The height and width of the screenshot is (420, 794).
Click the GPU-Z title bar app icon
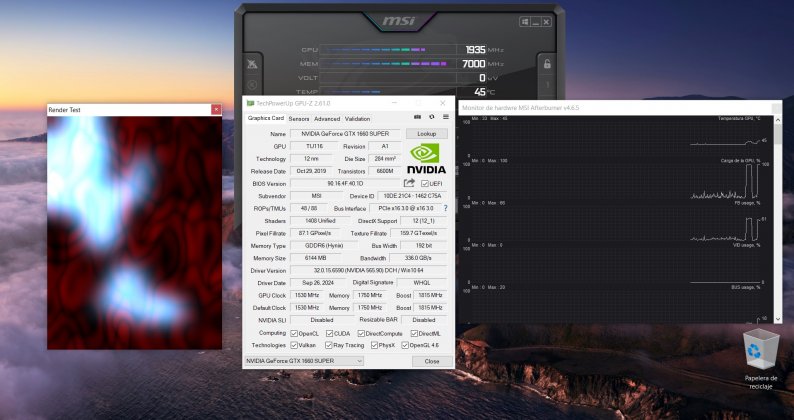tap(250, 103)
